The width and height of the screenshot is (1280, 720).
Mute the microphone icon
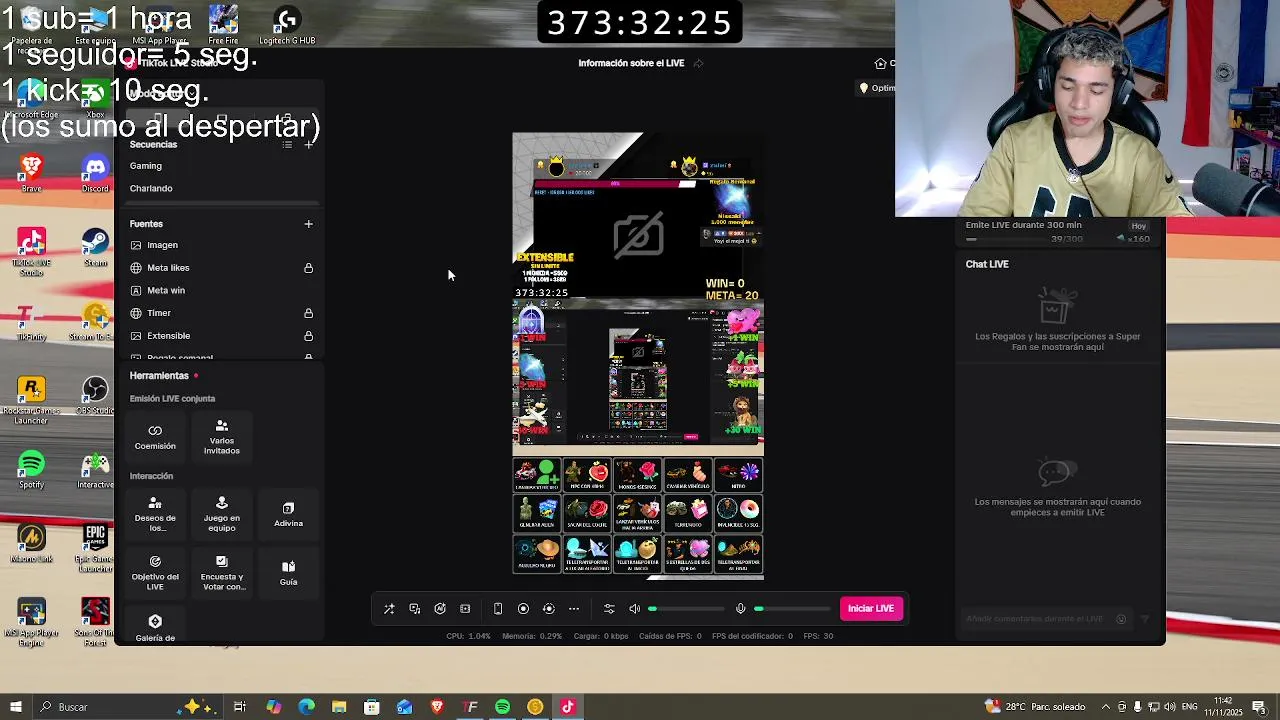click(x=740, y=608)
